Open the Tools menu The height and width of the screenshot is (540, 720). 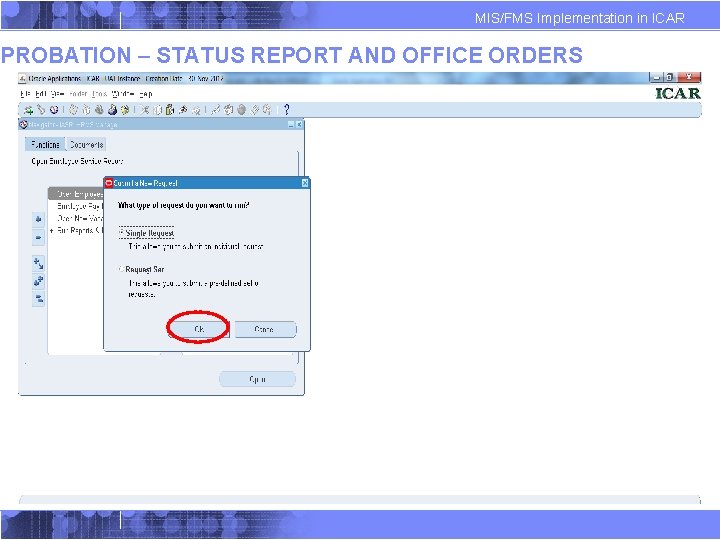(99, 94)
